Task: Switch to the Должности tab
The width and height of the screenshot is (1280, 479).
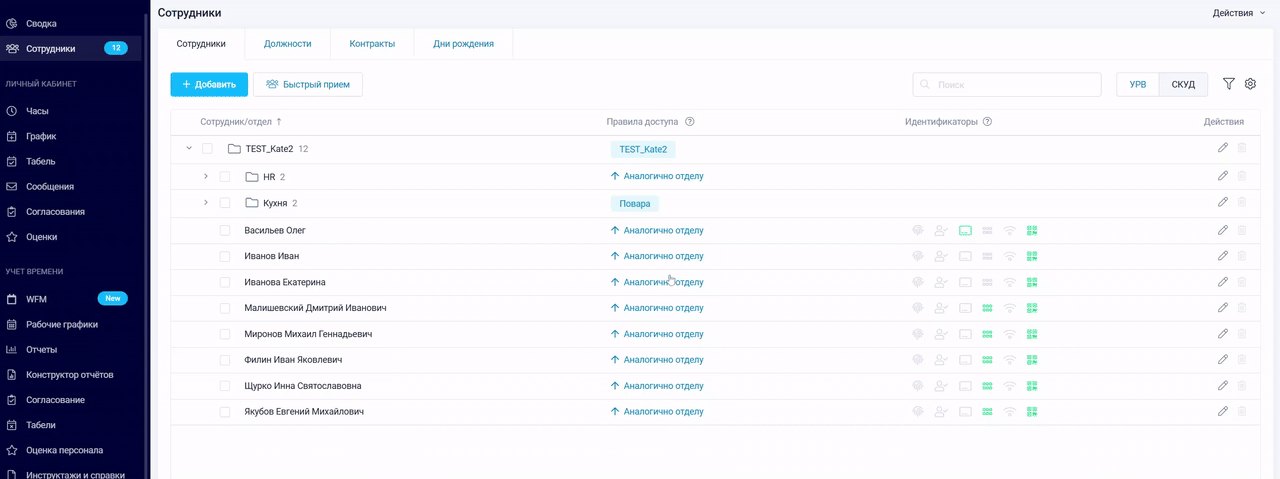Action: coord(287,44)
